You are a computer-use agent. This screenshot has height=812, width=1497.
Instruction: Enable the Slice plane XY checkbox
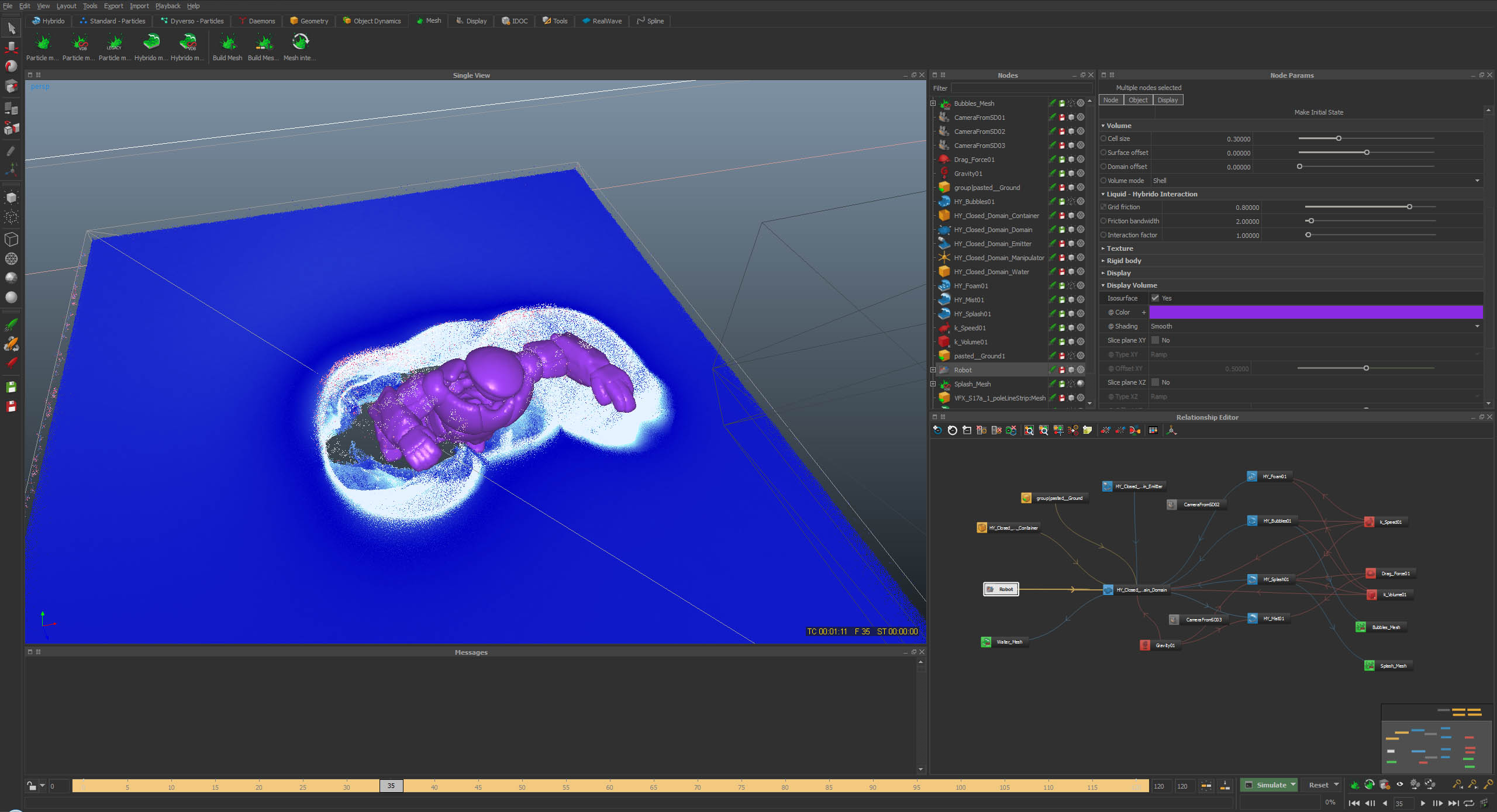1155,340
